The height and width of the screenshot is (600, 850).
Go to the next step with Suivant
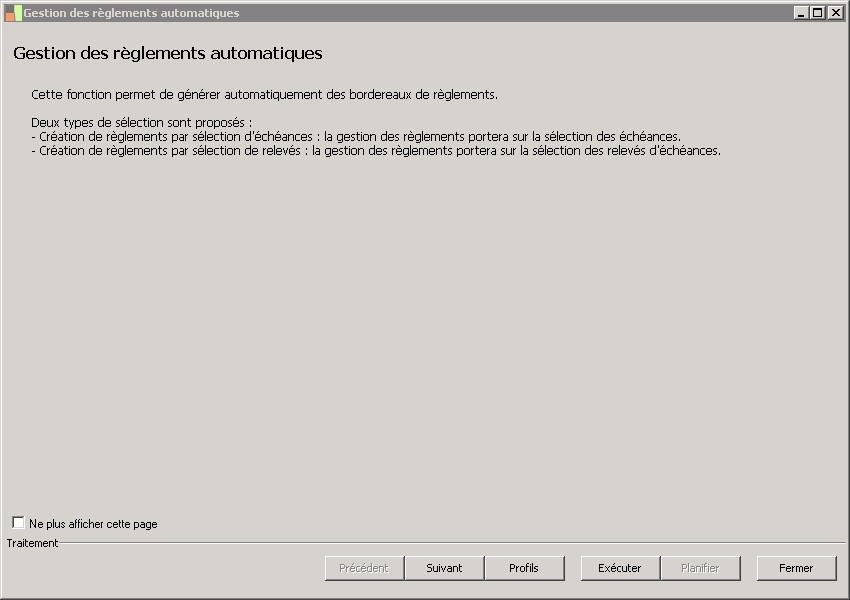[x=444, y=568]
